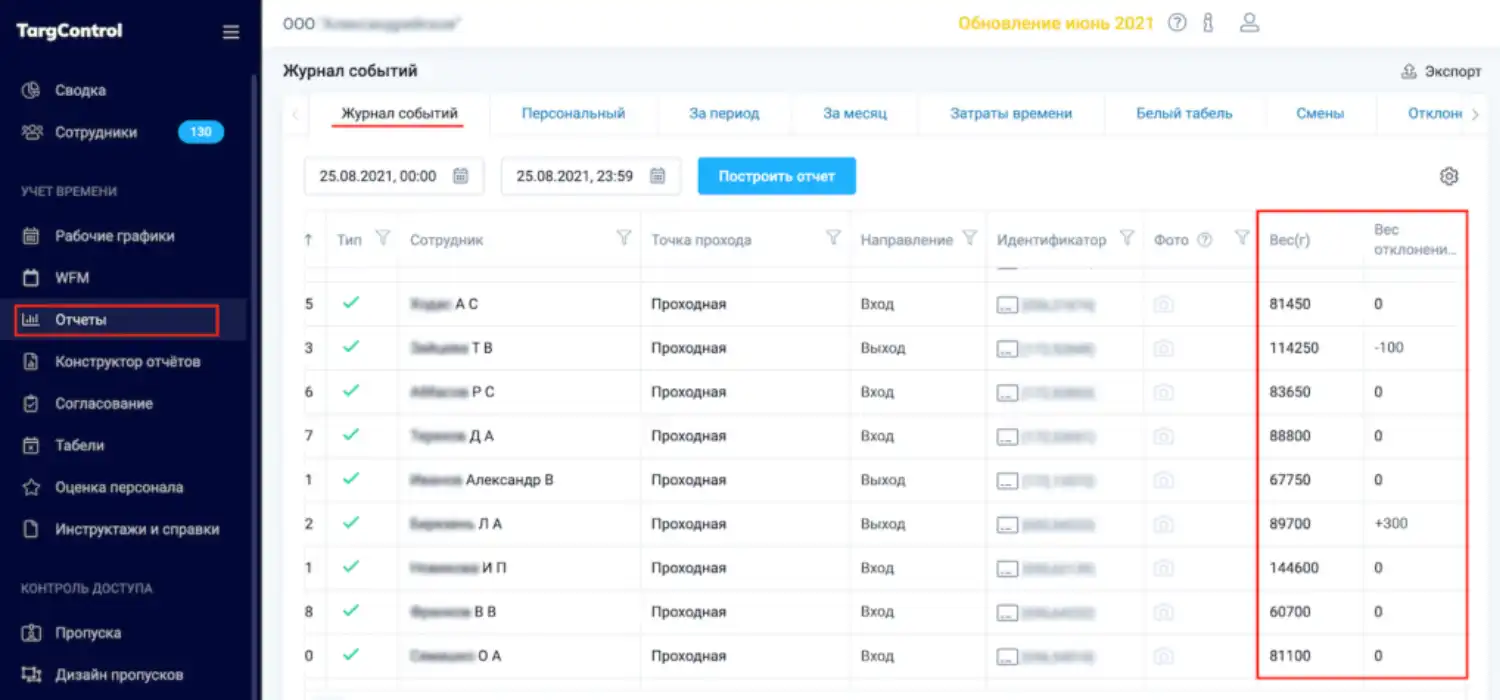Toggle the filter on Сотрудник column

(x=624, y=239)
